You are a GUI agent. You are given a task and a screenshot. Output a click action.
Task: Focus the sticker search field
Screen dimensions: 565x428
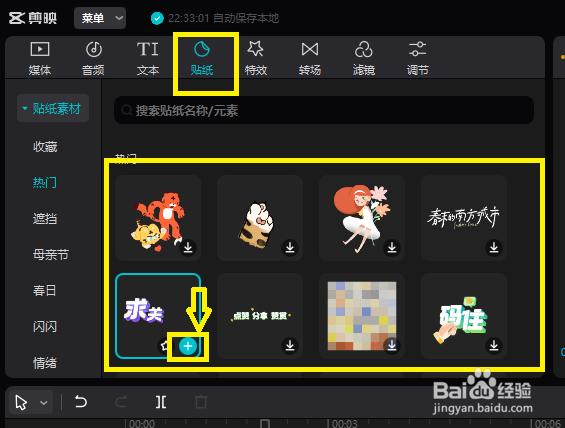point(324,110)
